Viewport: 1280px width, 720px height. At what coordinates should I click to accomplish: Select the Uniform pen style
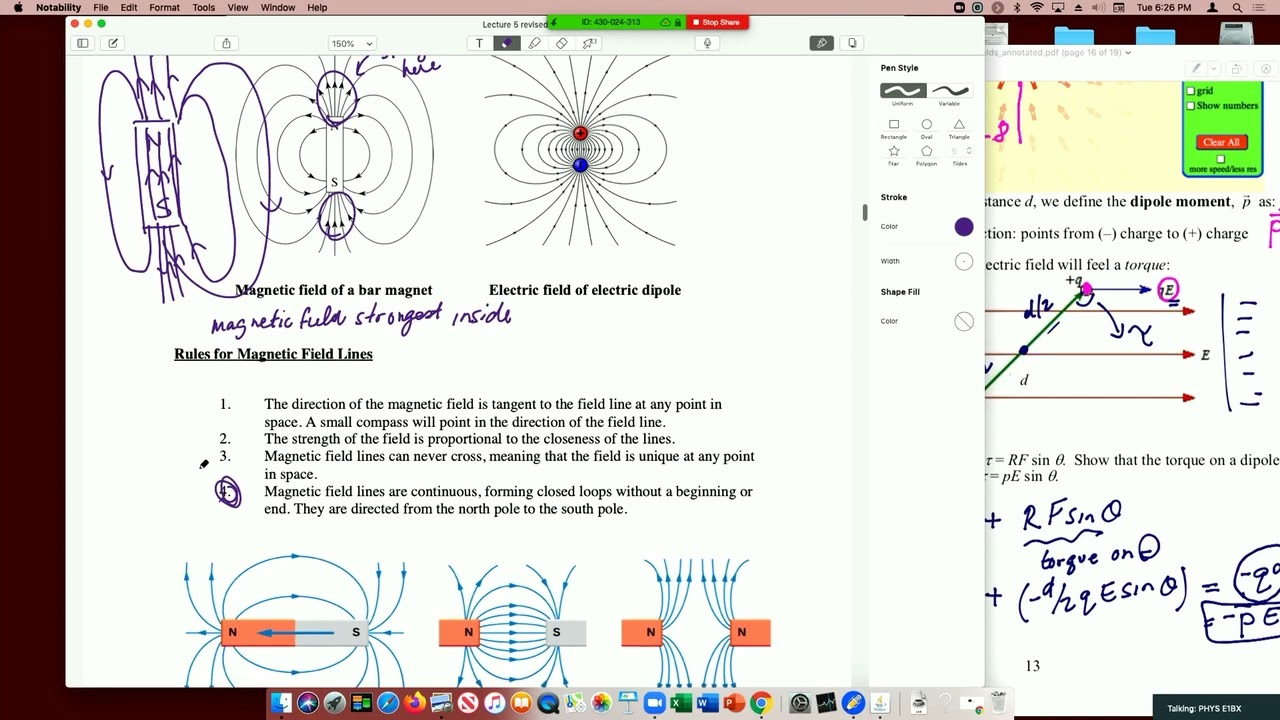coord(903,93)
